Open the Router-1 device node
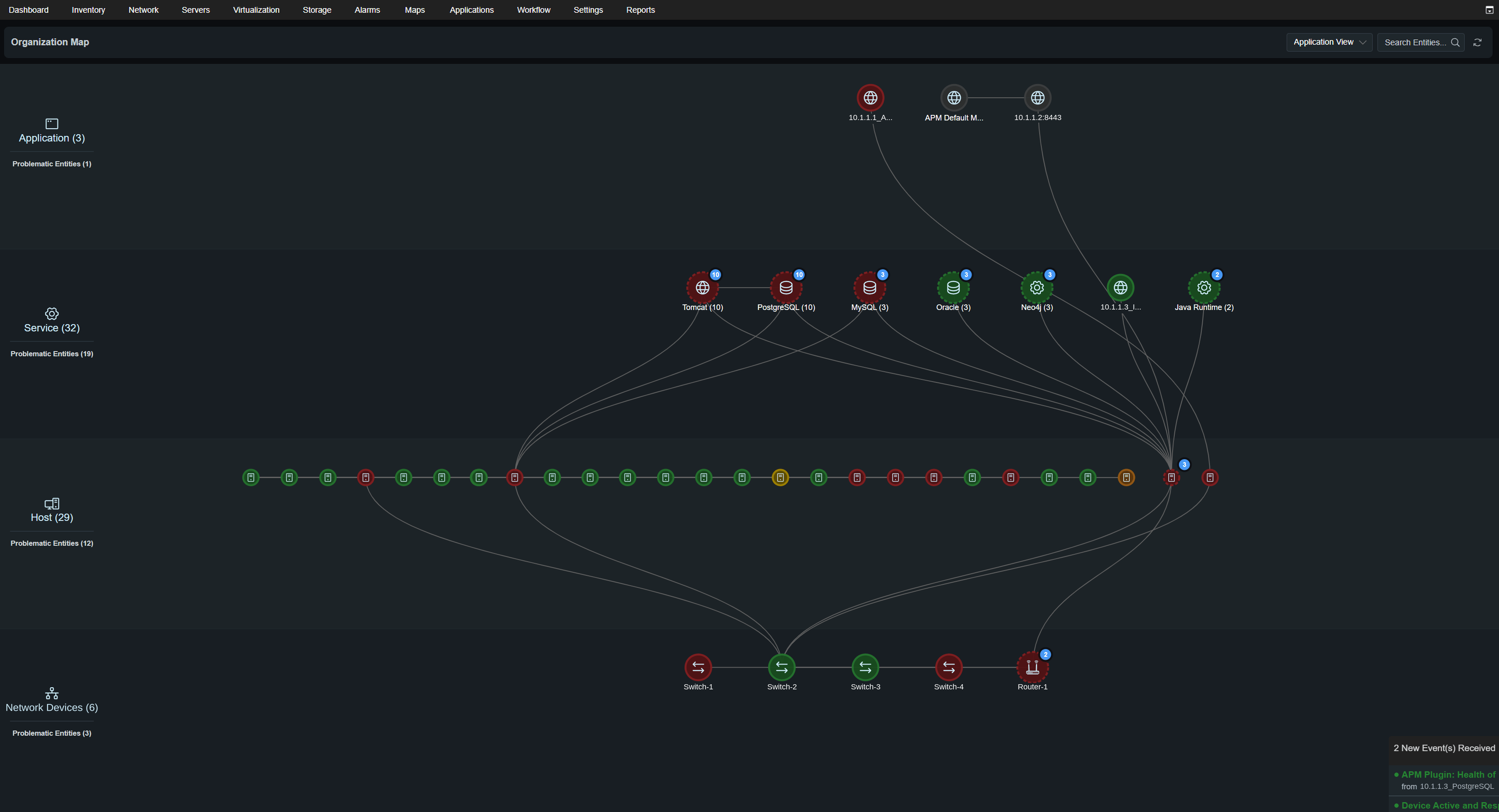This screenshot has height=812, width=1499. (1032, 667)
